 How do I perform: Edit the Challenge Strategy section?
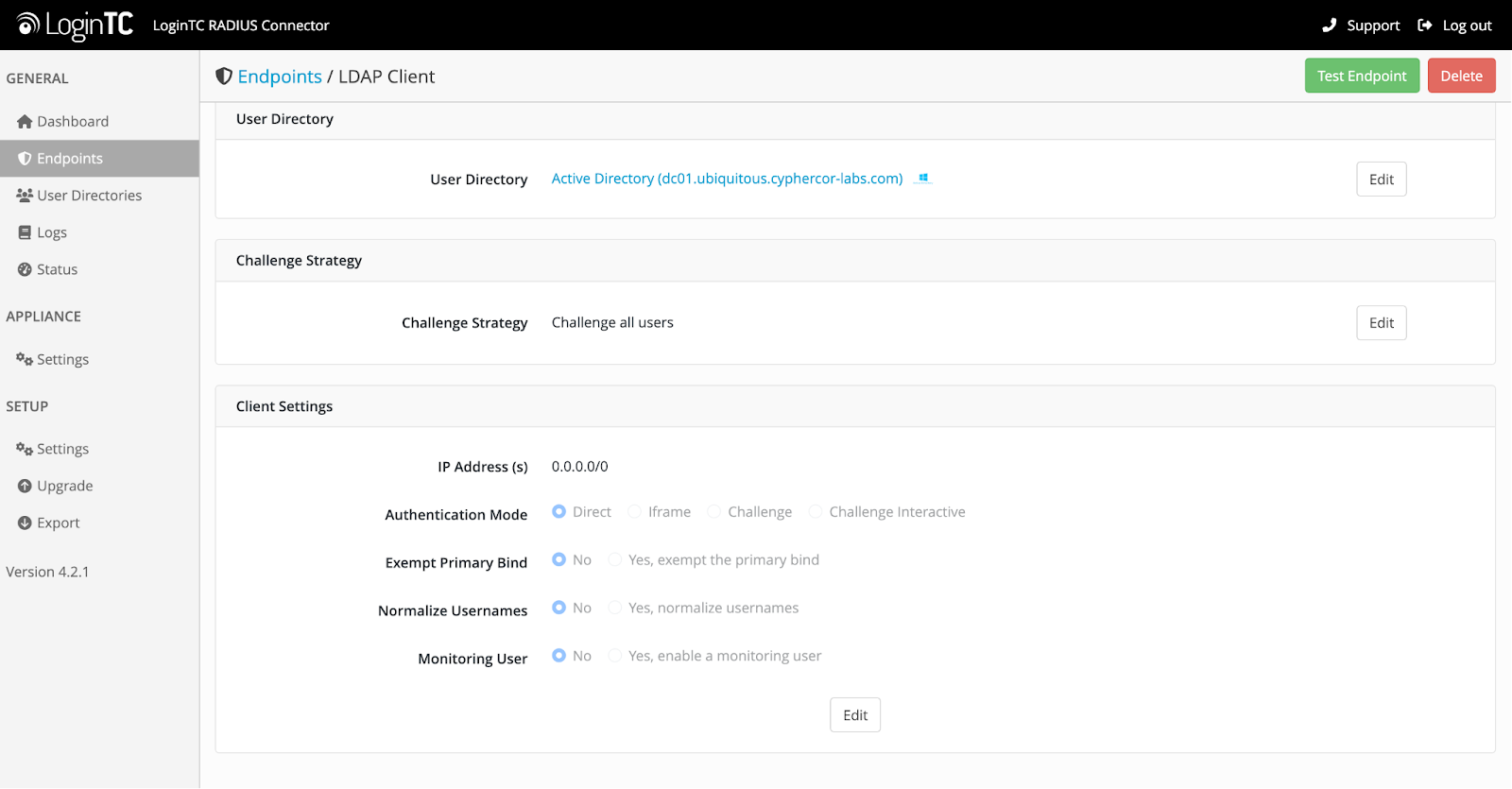[x=1382, y=323]
